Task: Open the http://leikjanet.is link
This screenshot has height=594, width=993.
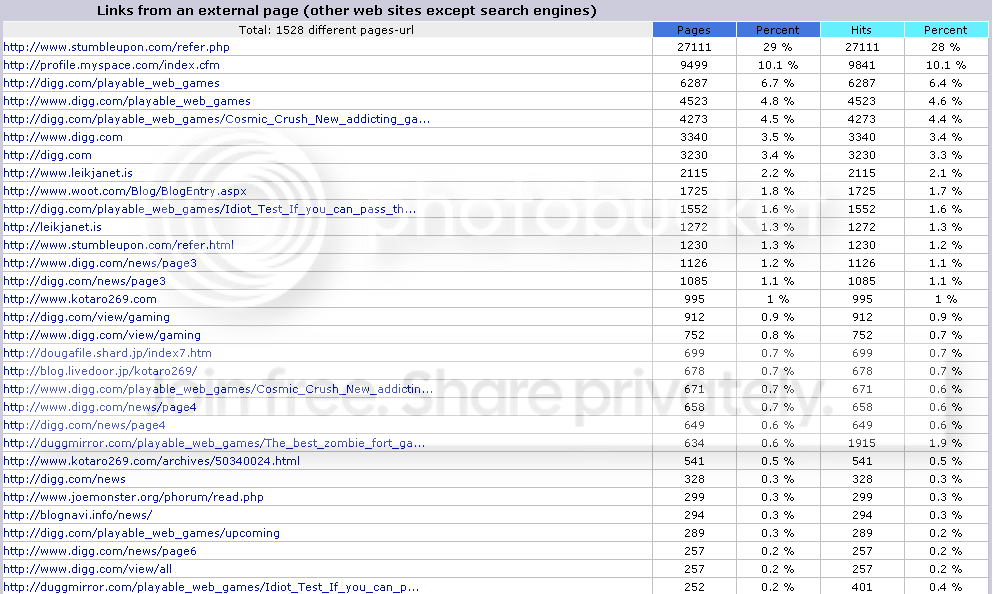Action: point(53,227)
